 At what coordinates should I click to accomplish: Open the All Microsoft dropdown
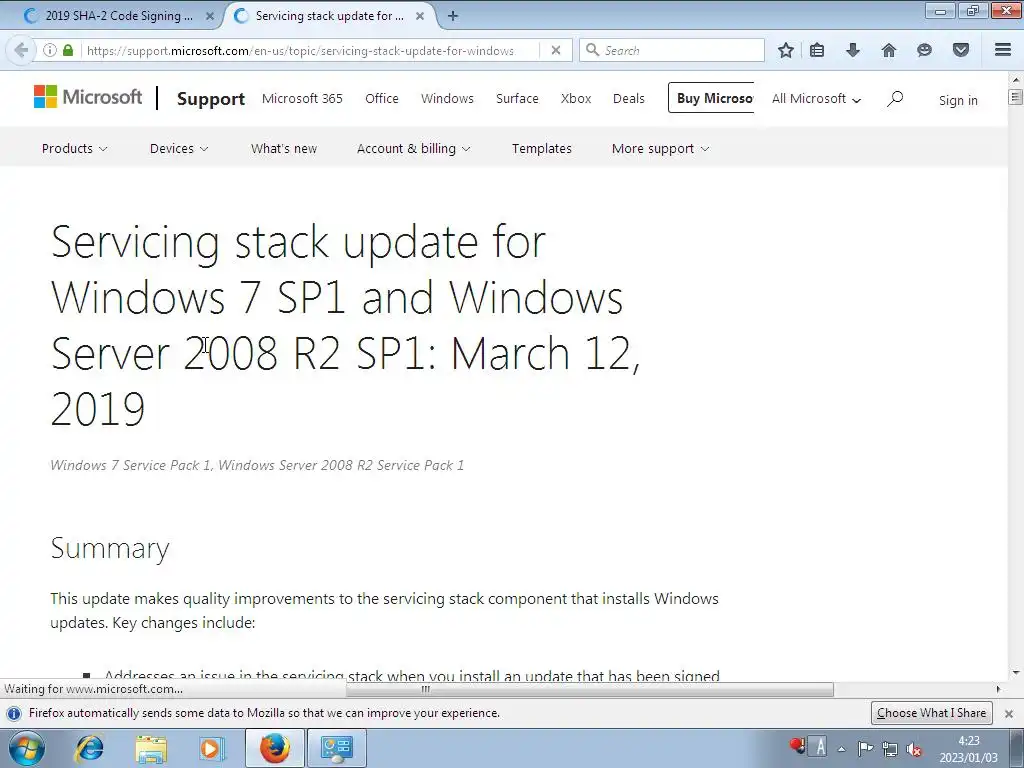[x=816, y=99]
